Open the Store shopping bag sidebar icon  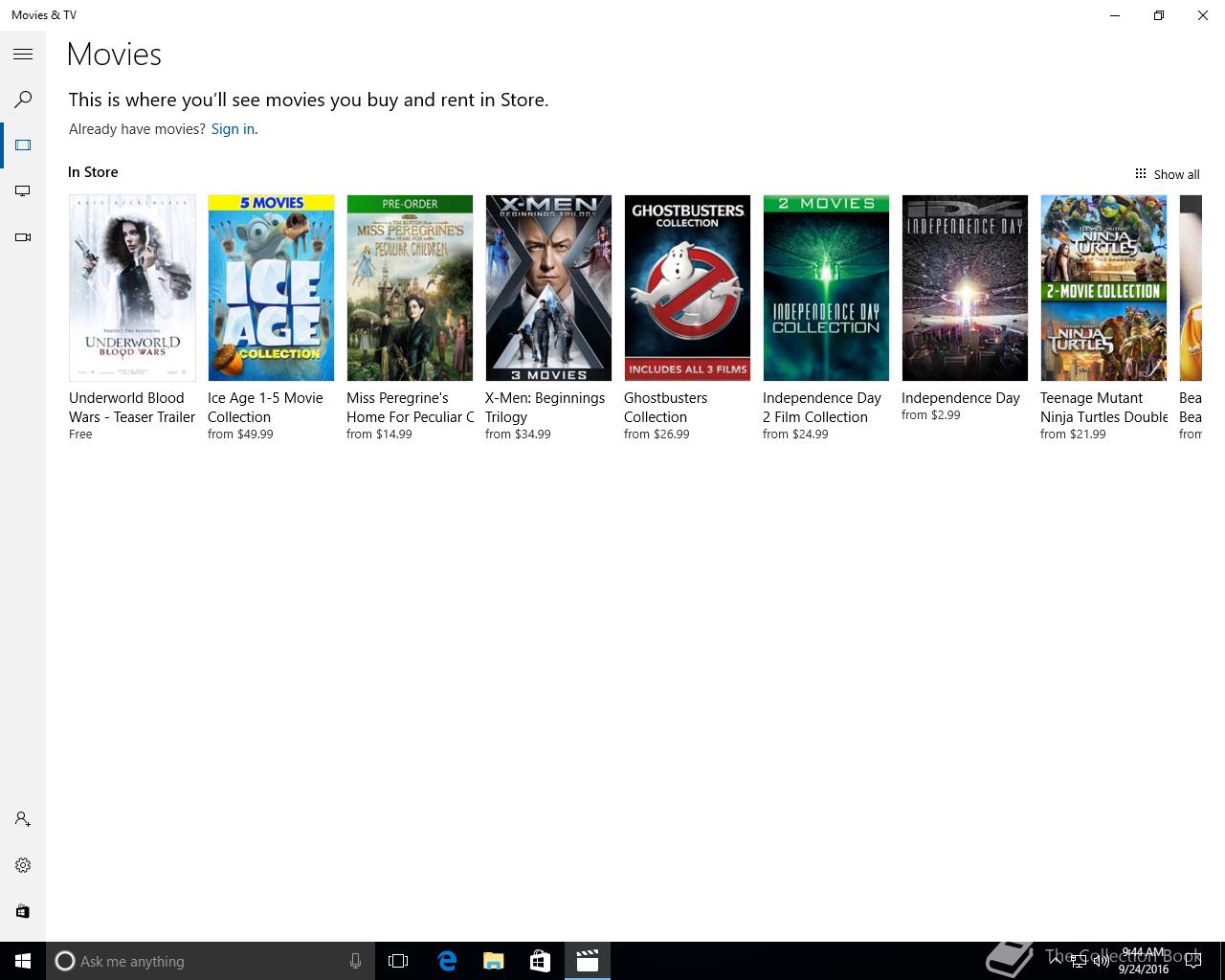coord(23,911)
